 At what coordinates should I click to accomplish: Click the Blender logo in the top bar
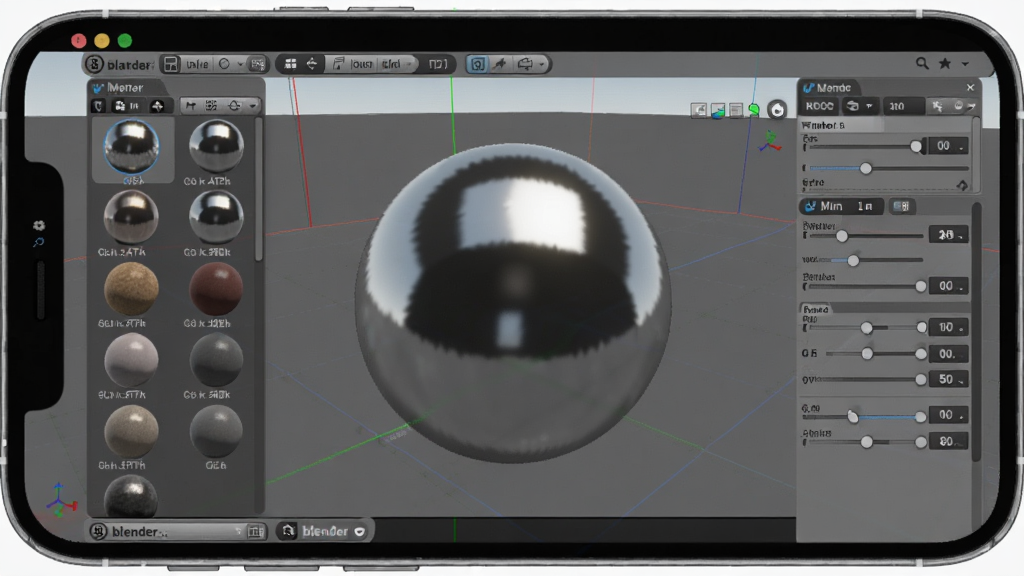pyautogui.click(x=95, y=64)
